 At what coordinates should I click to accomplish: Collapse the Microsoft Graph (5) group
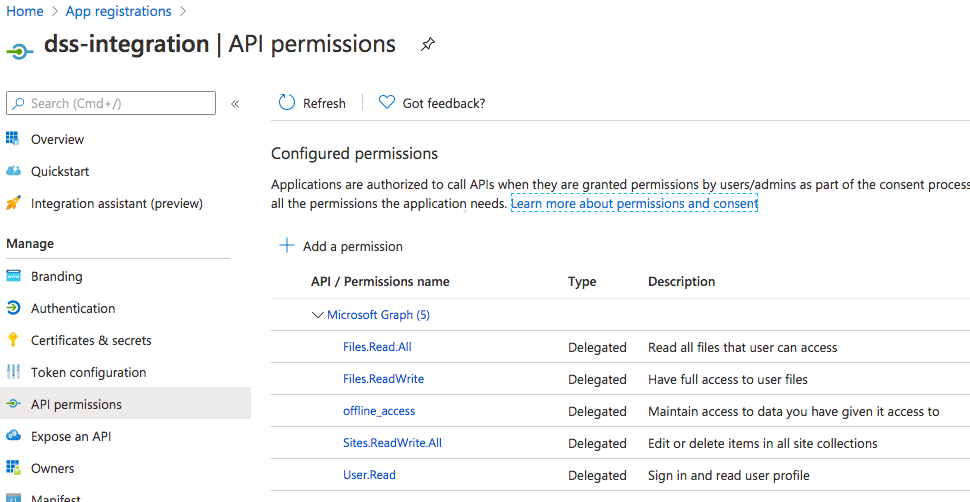[318, 315]
